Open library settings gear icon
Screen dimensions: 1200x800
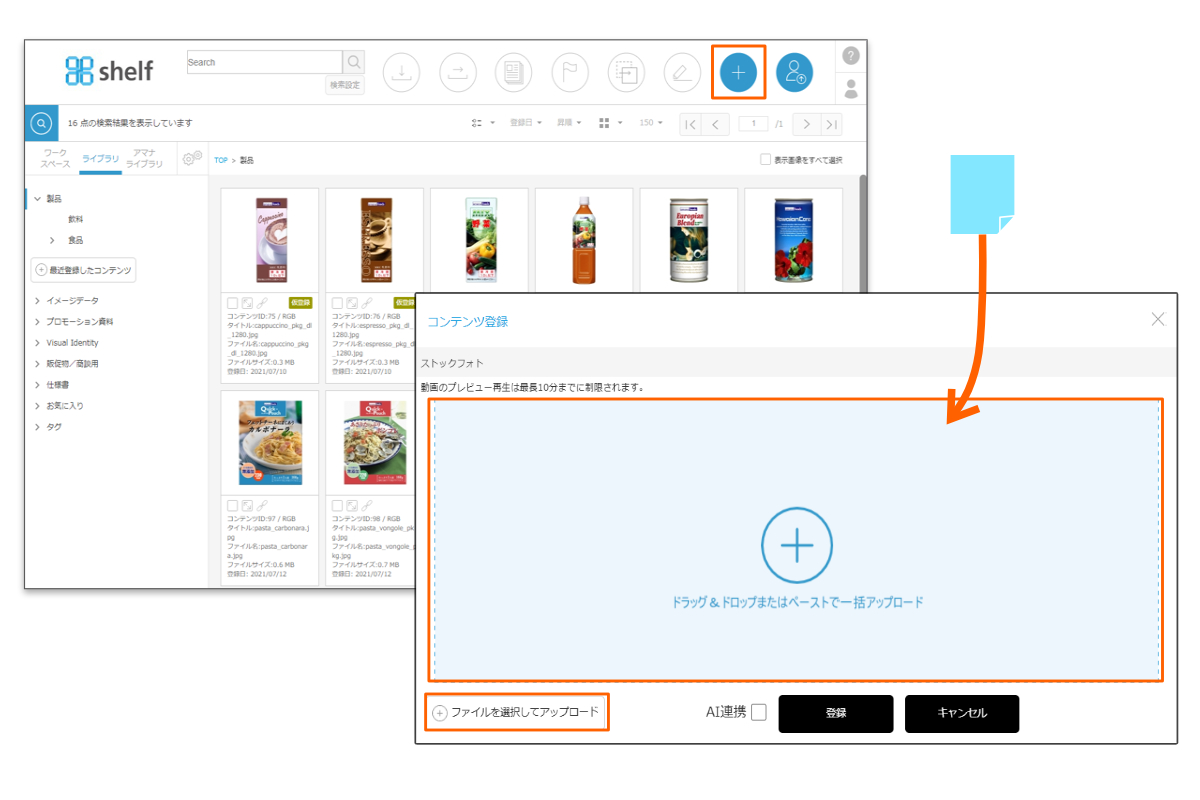tap(191, 157)
